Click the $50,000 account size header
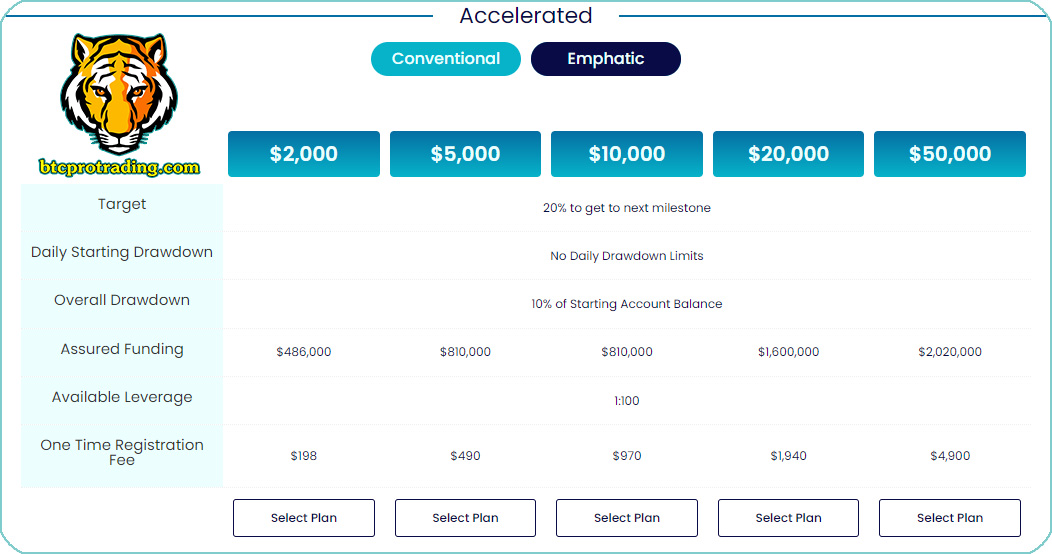 950,154
